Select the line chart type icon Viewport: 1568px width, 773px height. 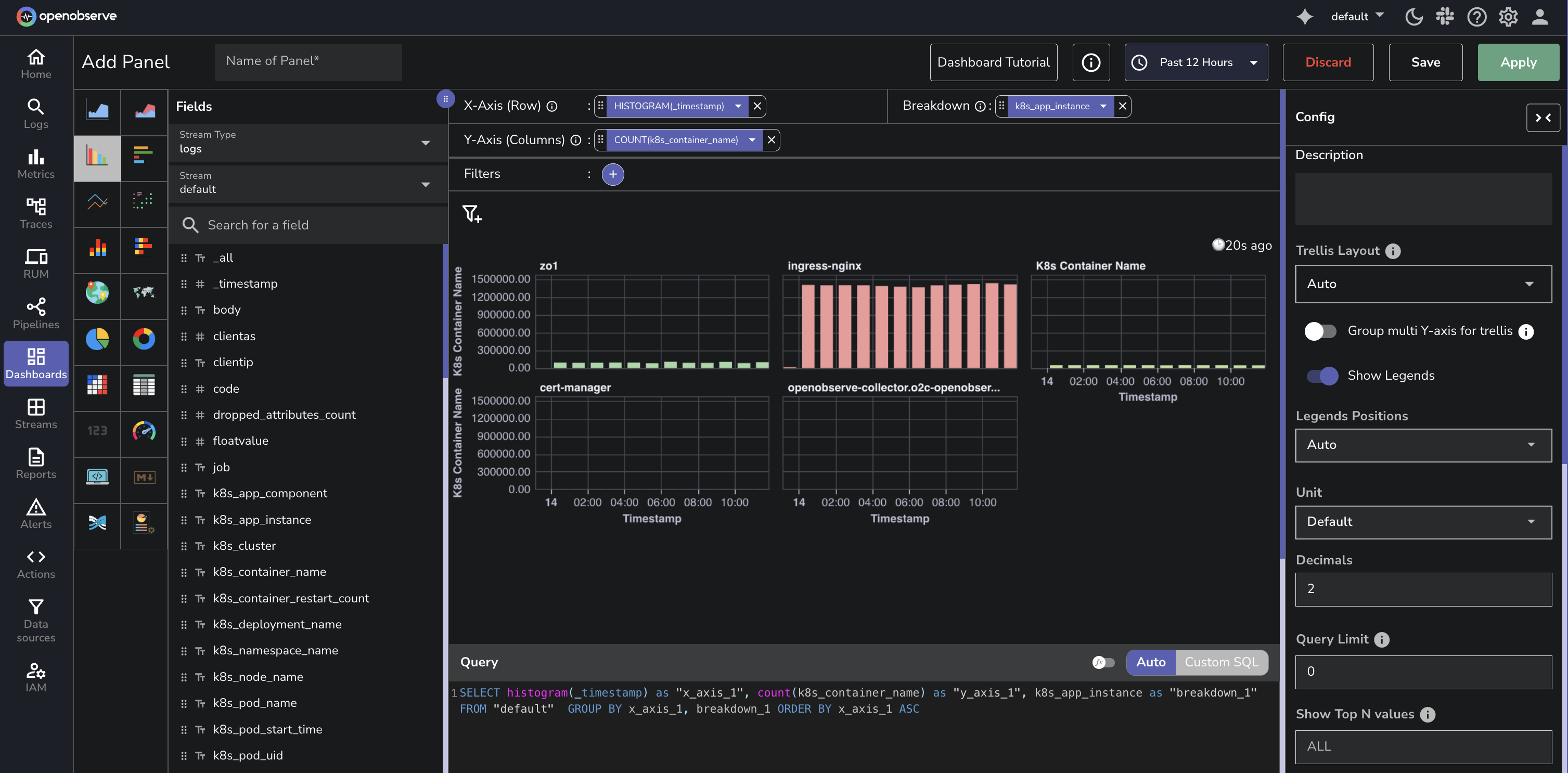click(x=97, y=201)
